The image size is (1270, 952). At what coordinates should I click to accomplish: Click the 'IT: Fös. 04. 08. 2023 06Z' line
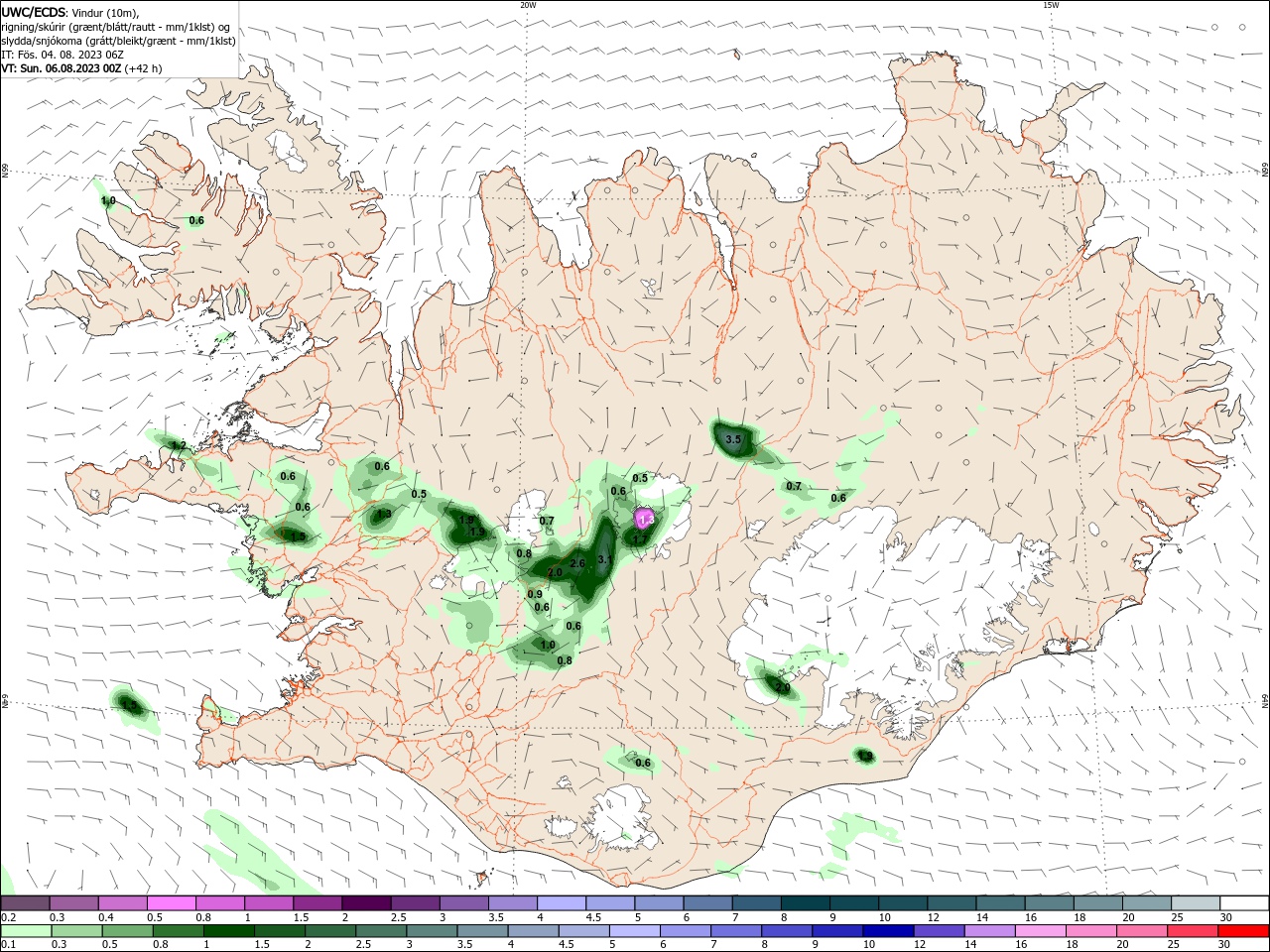click(x=62, y=55)
